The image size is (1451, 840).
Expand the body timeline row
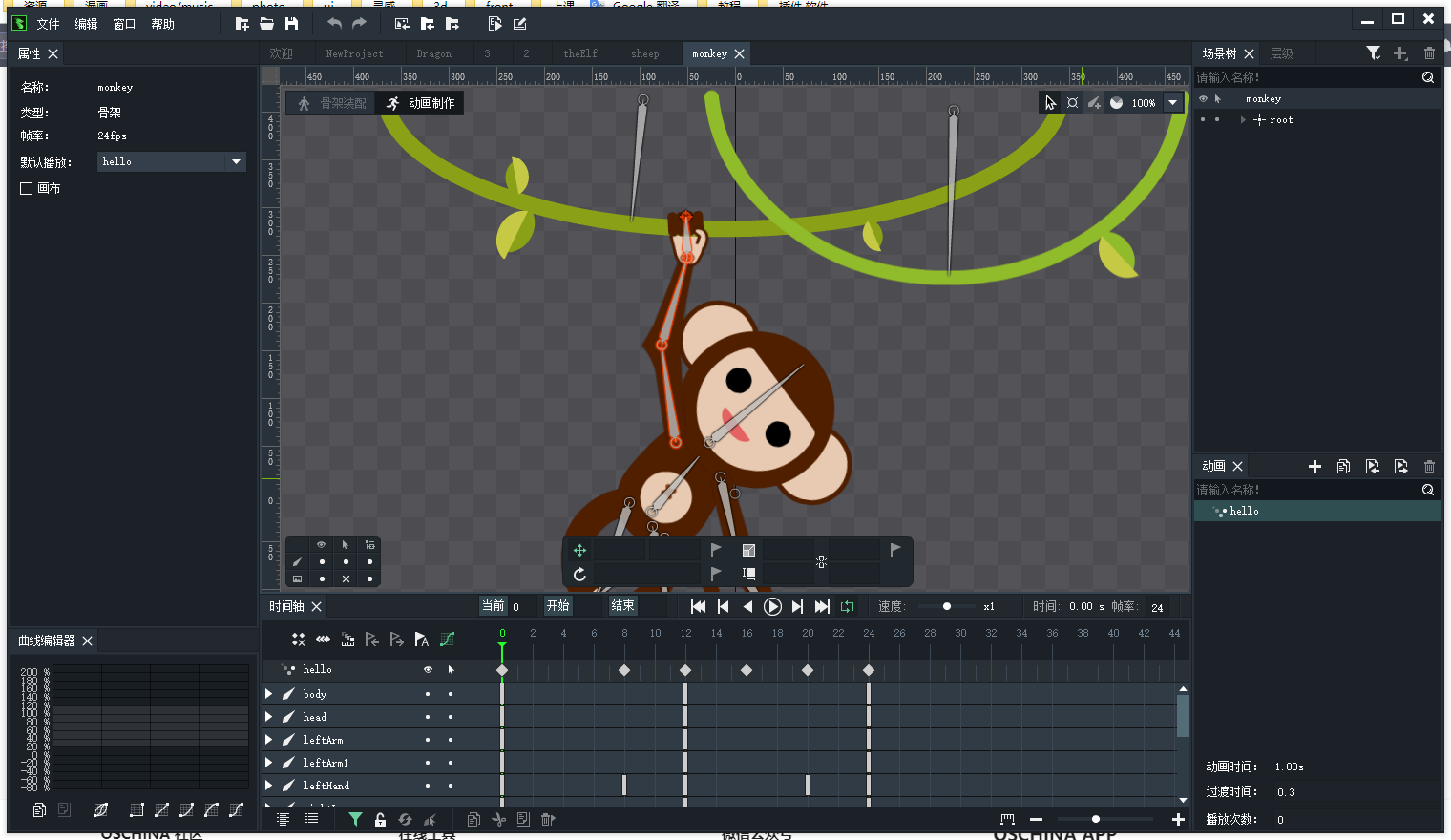coord(269,694)
